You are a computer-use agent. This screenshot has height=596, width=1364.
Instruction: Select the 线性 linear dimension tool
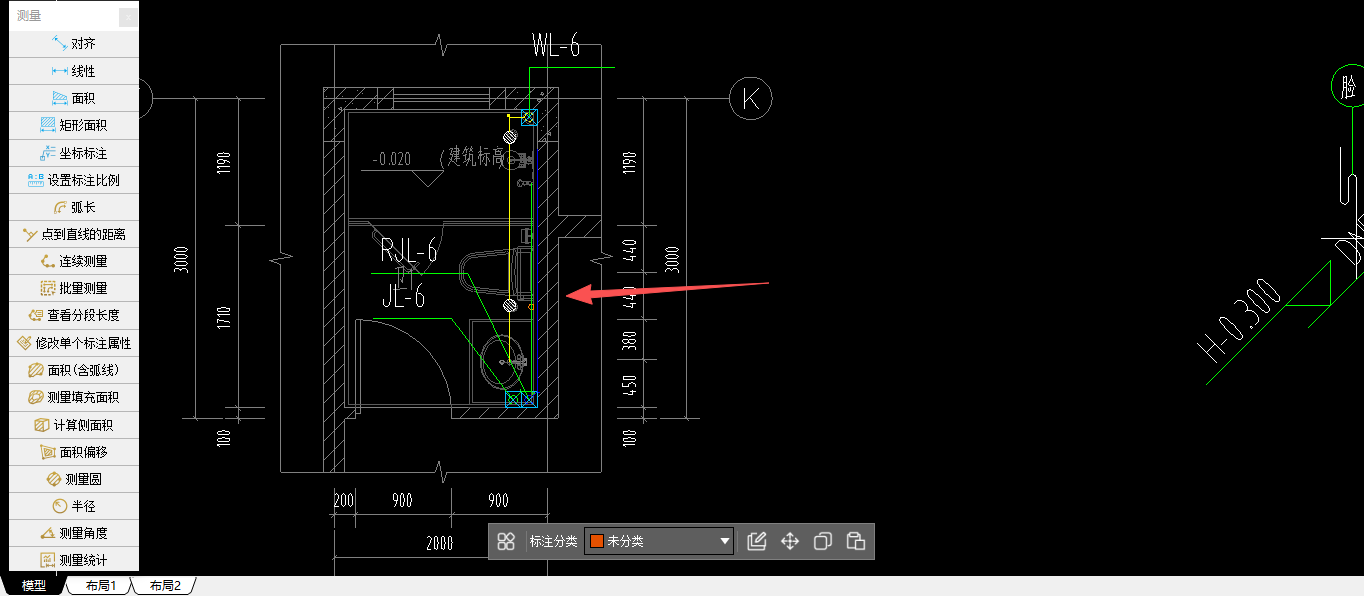(x=73, y=71)
